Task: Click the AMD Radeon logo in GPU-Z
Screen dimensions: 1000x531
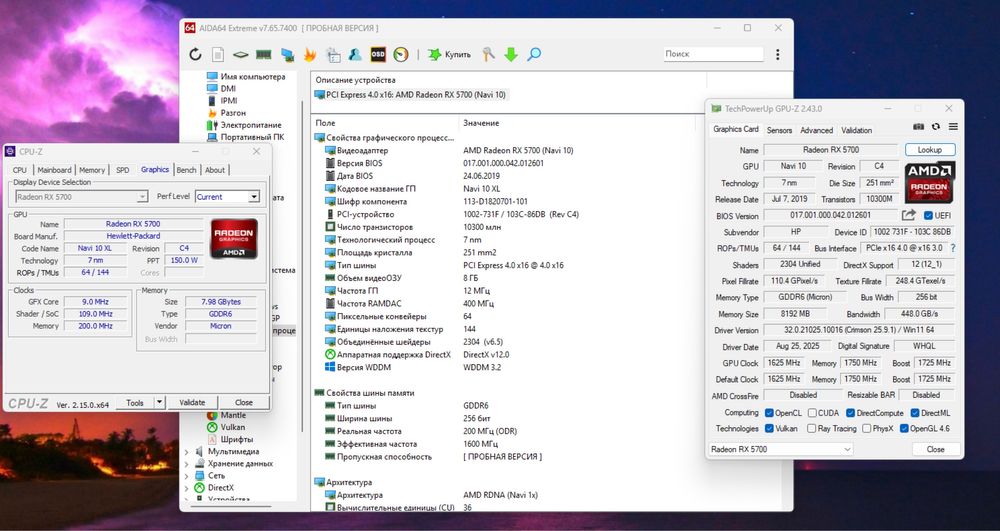Action: [x=929, y=182]
